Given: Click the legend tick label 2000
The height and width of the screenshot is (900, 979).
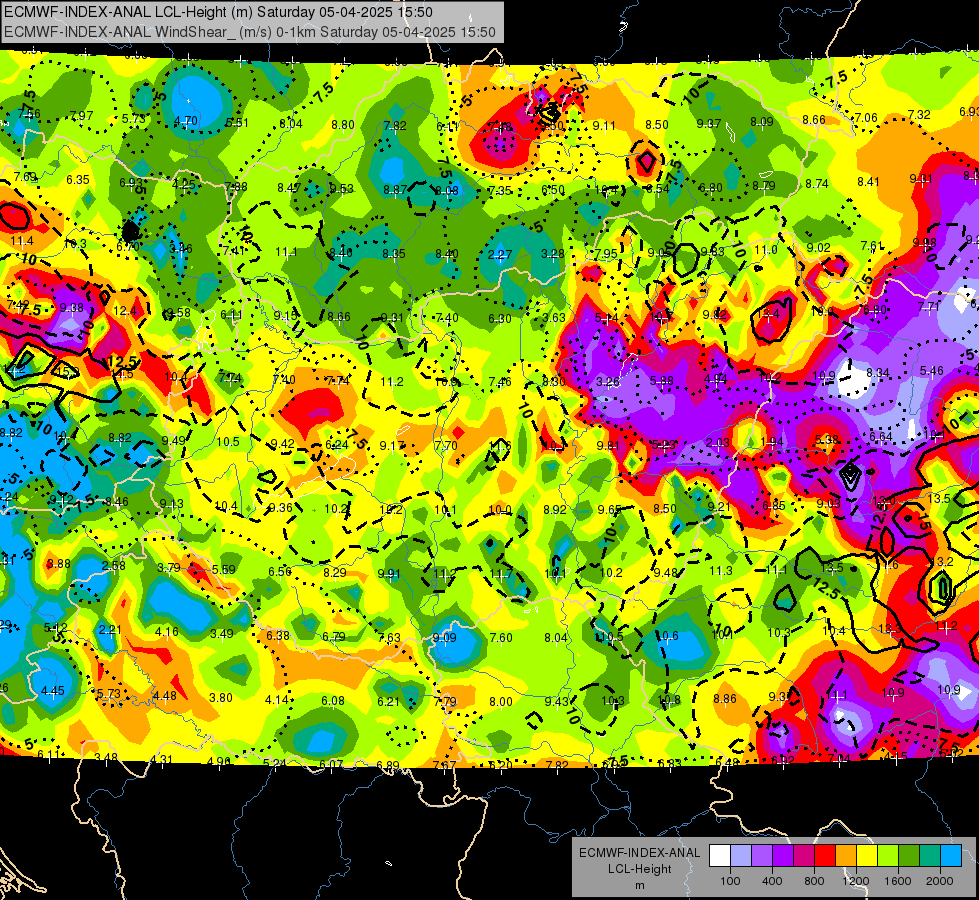Looking at the screenshot, I should (x=940, y=881).
